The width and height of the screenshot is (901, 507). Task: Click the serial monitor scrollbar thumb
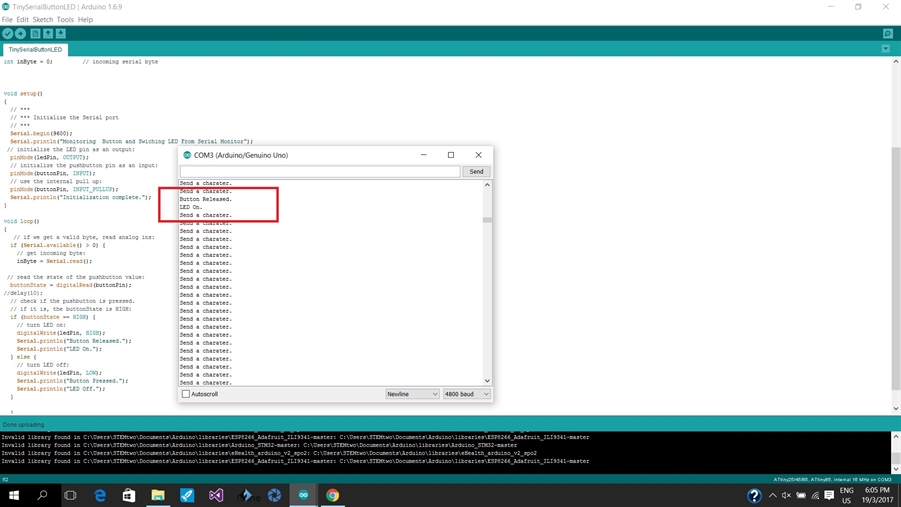pos(487,220)
